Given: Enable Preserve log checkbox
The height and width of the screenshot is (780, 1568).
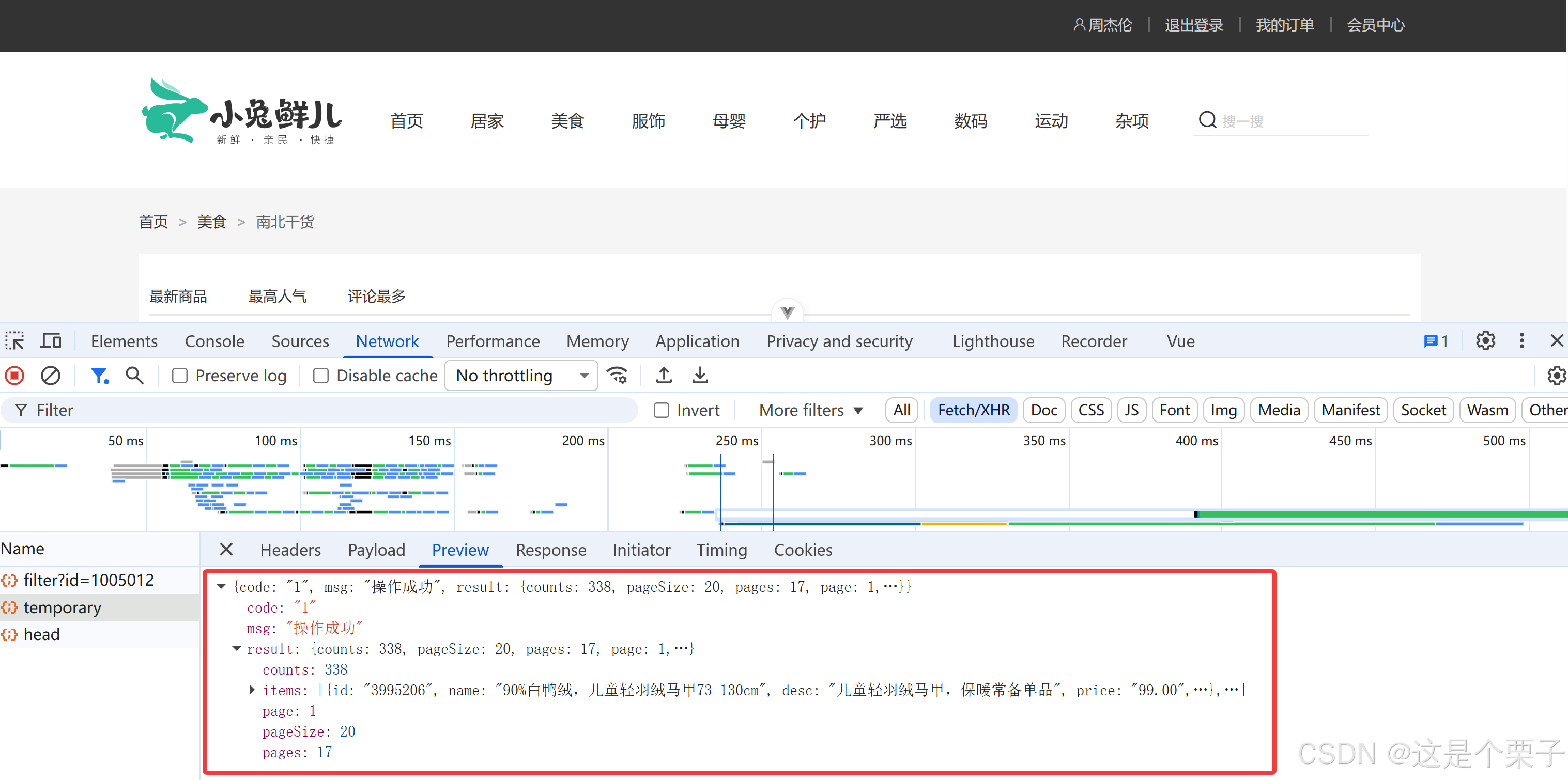Looking at the screenshot, I should (179, 376).
